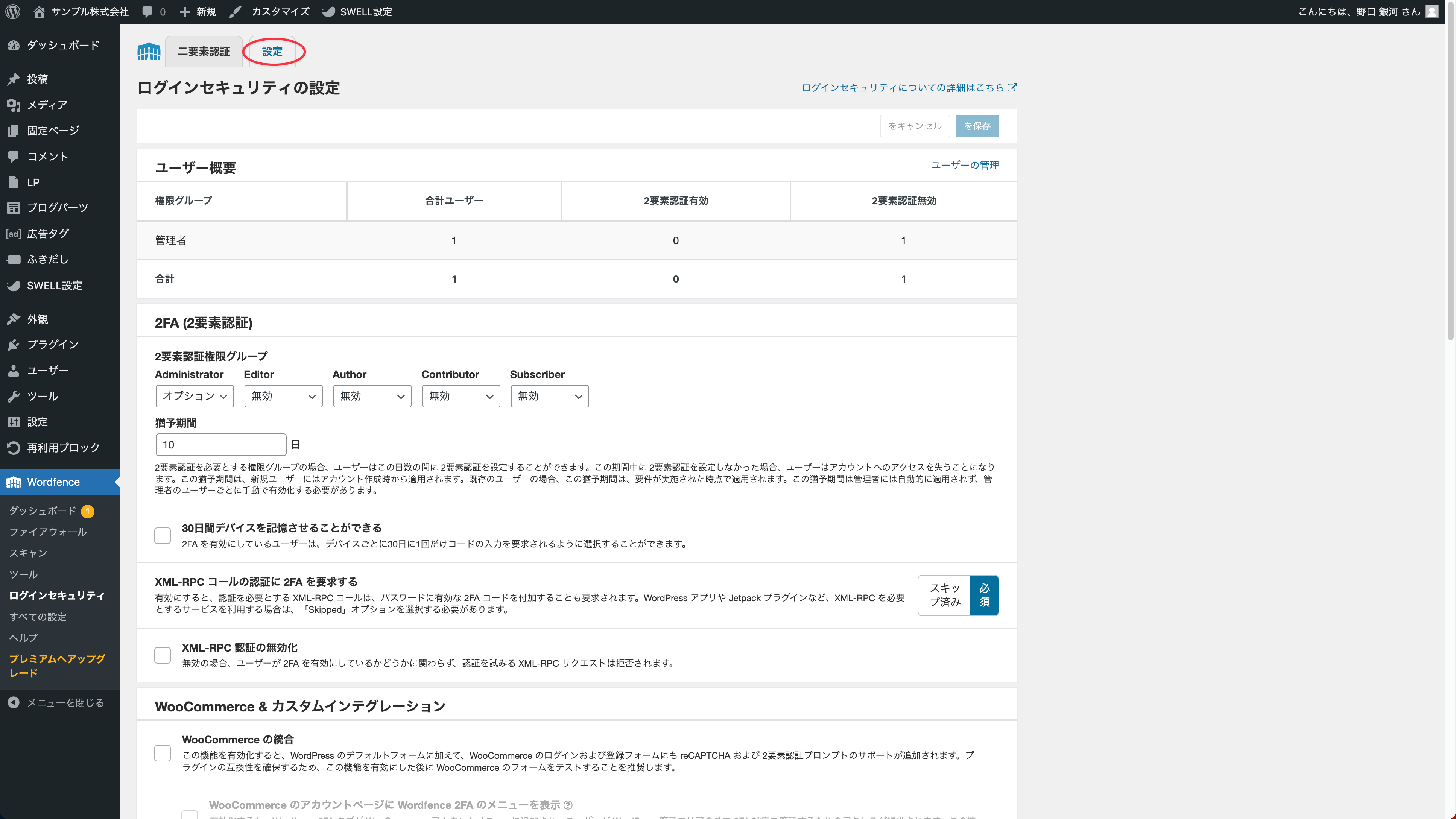Click the WordPress logo icon
This screenshot has height=819, width=1456.
pos(12,11)
